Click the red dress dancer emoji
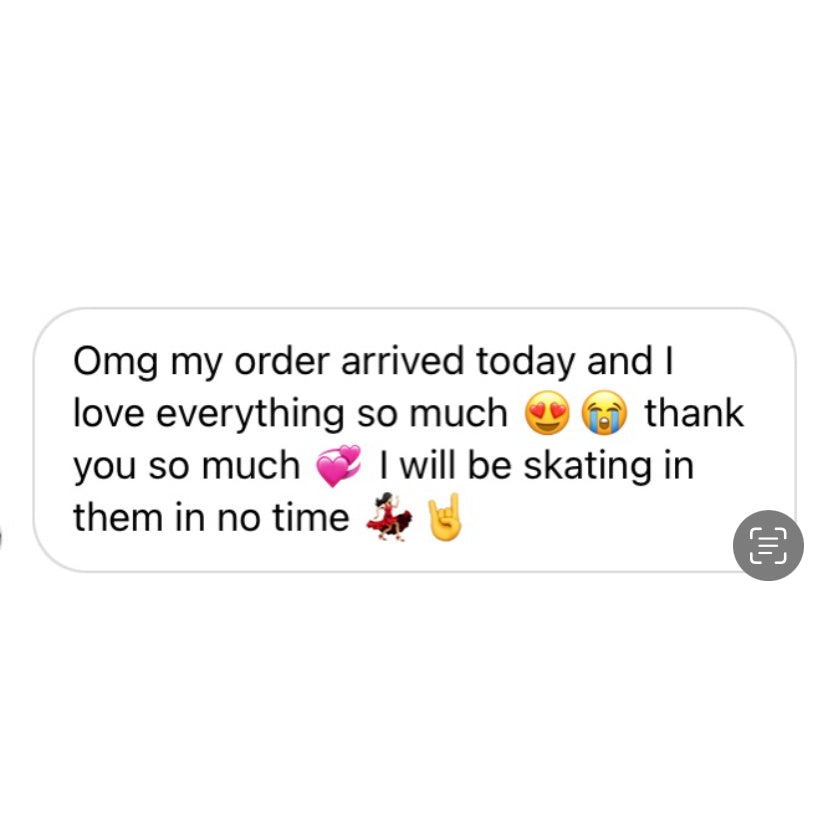 pos(390,516)
